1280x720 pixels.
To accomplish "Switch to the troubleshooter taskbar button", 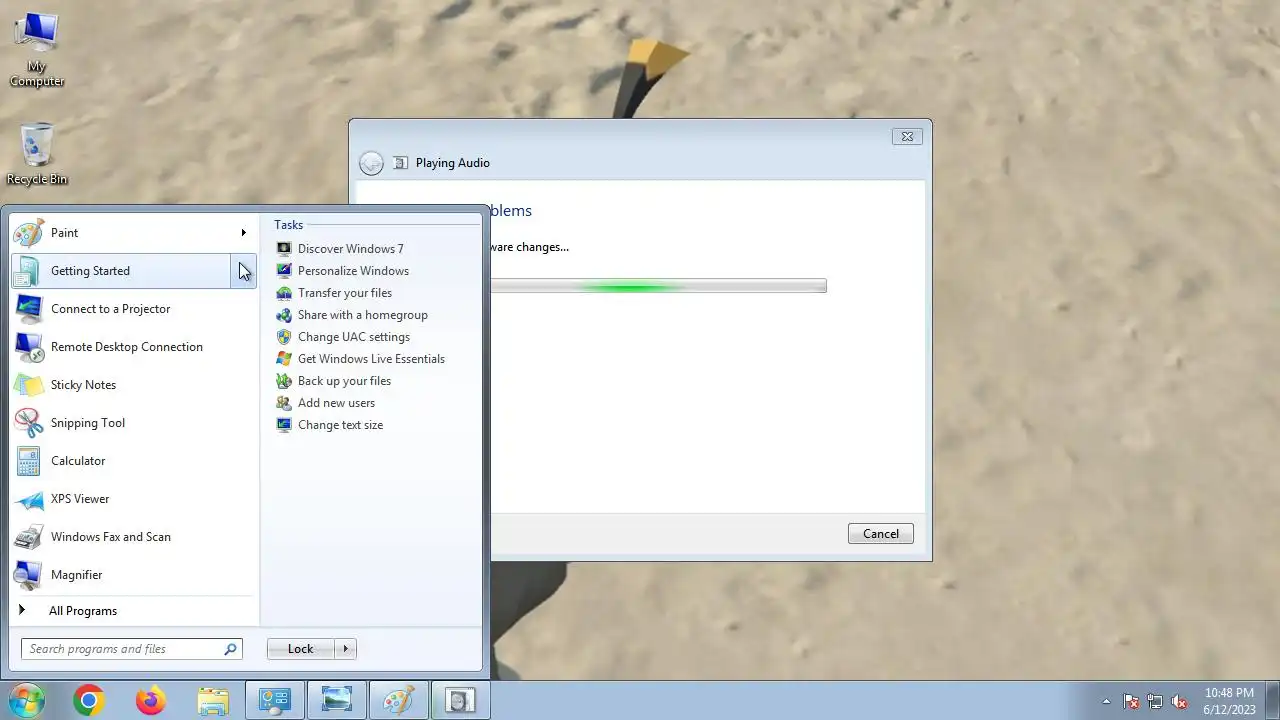I will coord(460,701).
